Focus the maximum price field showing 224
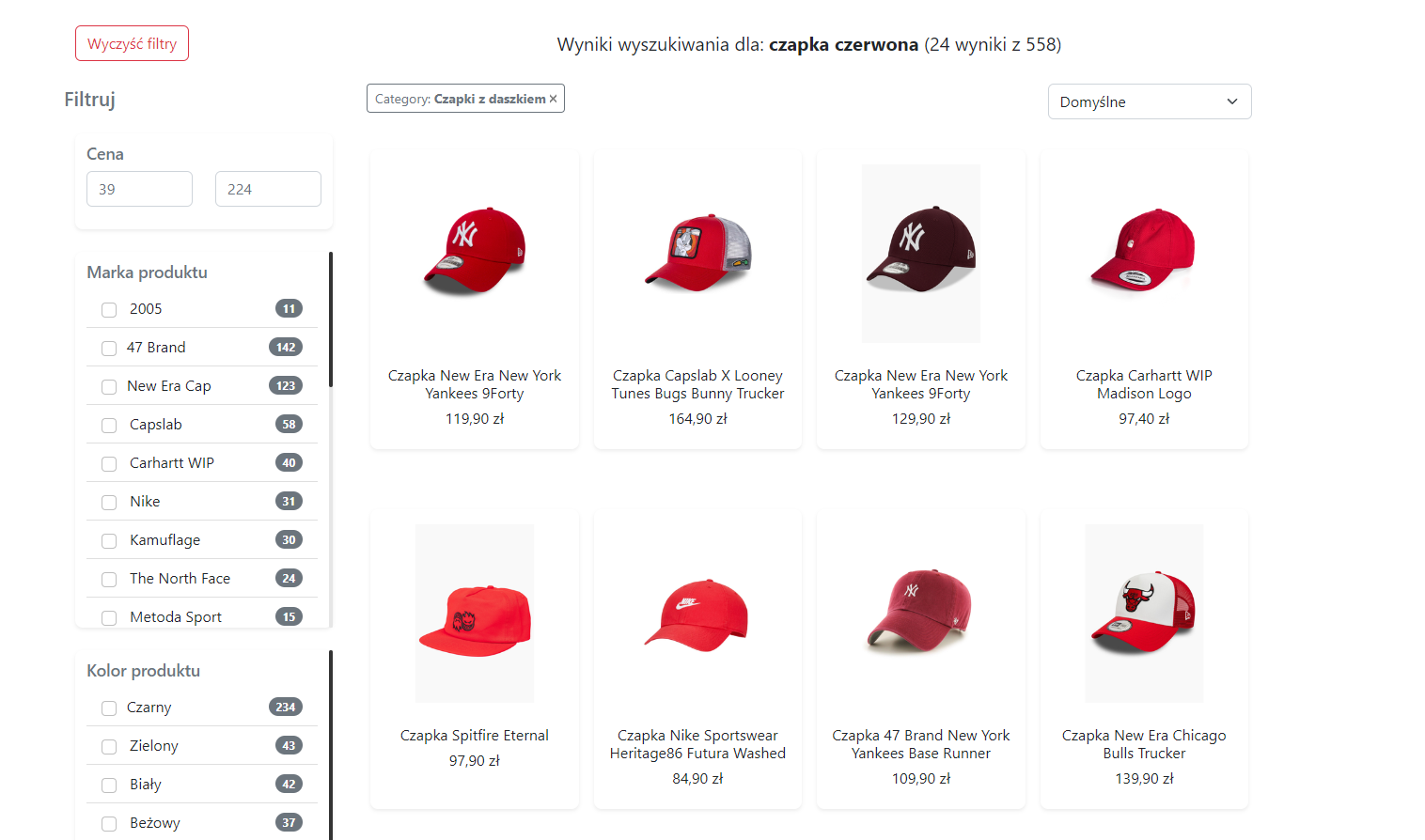Screen dimensions: 1425x840 [268, 189]
